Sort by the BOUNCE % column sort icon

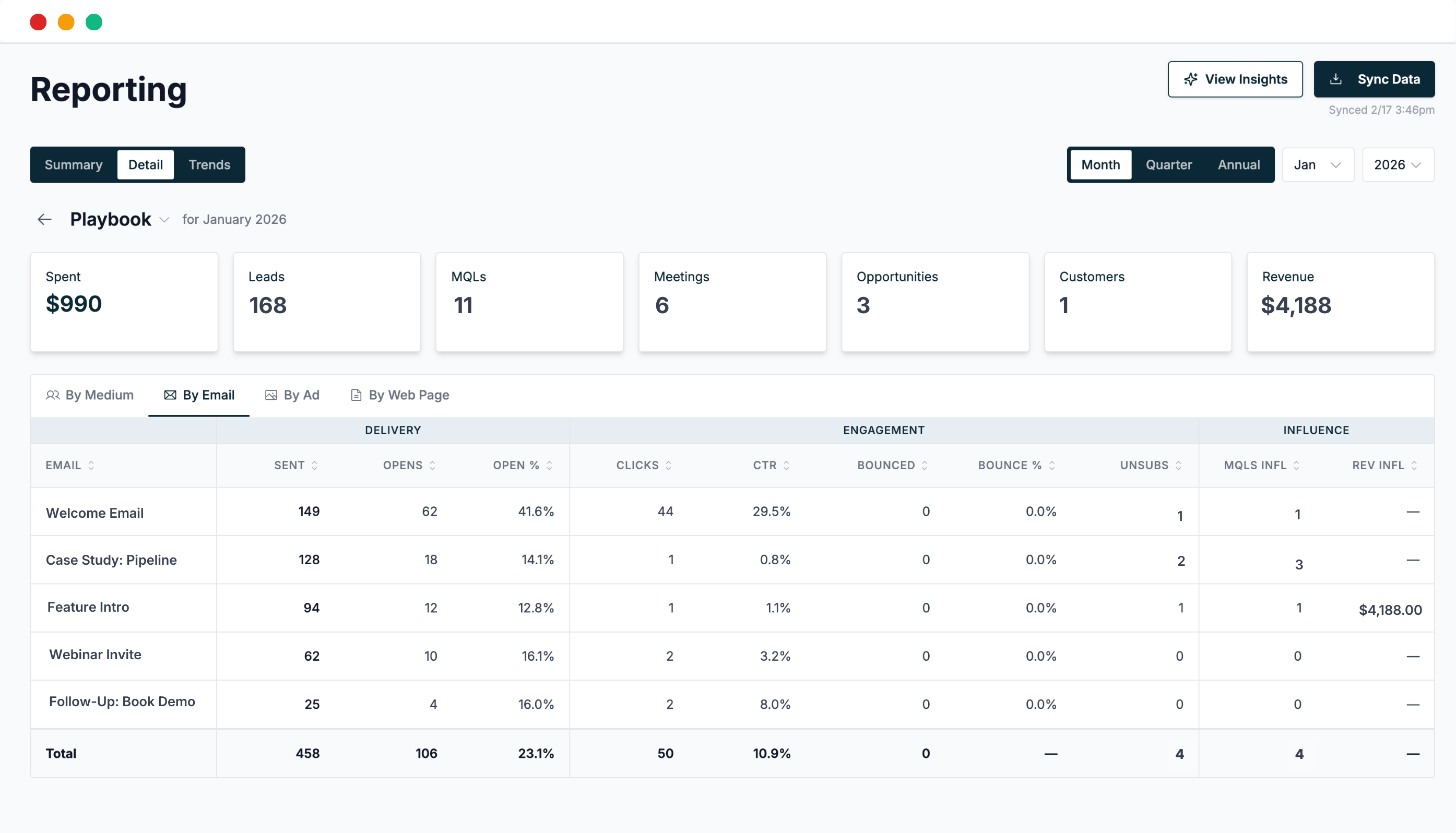point(1051,466)
